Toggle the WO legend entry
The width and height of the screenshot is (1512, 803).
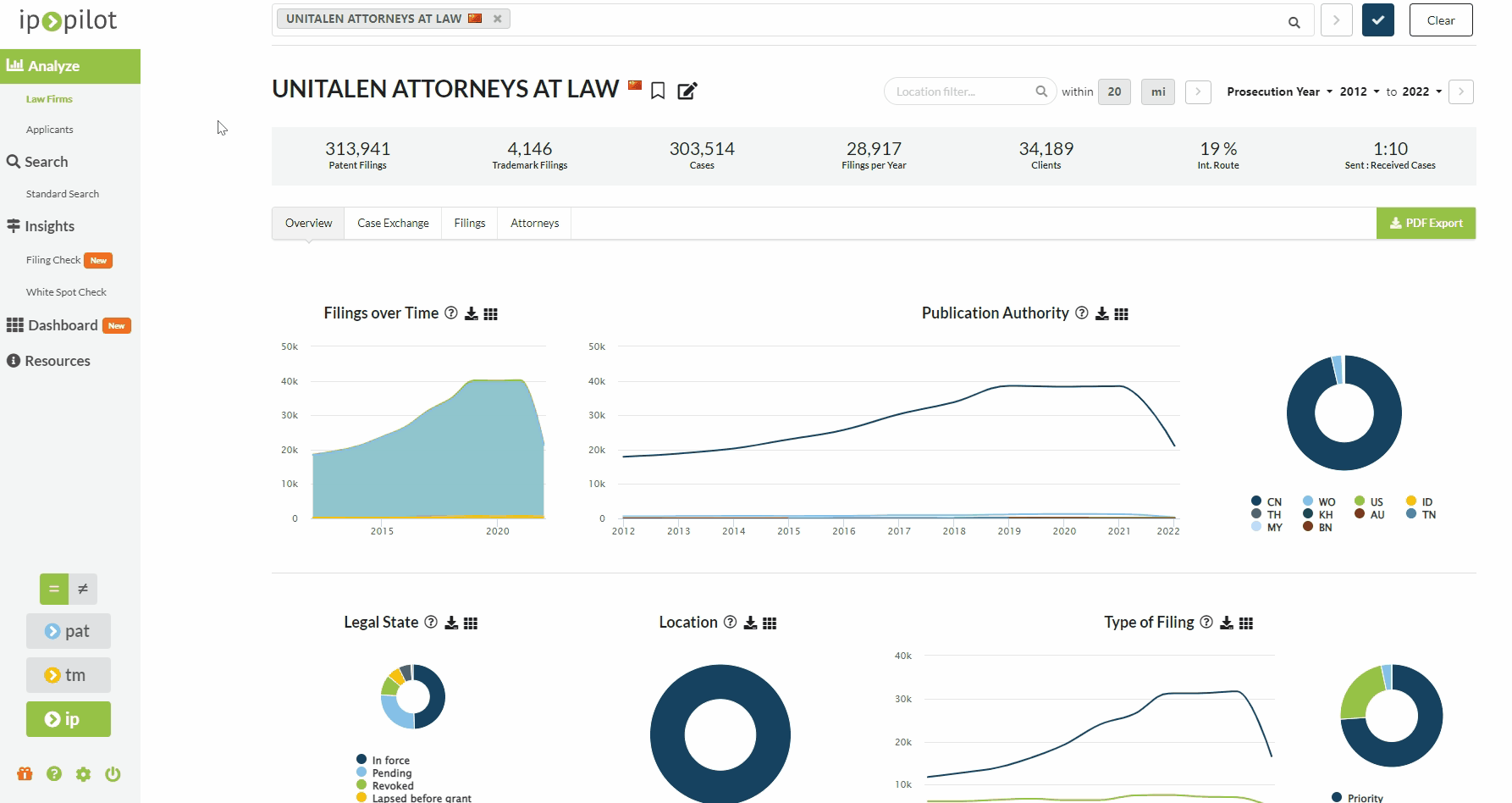point(1319,501)
